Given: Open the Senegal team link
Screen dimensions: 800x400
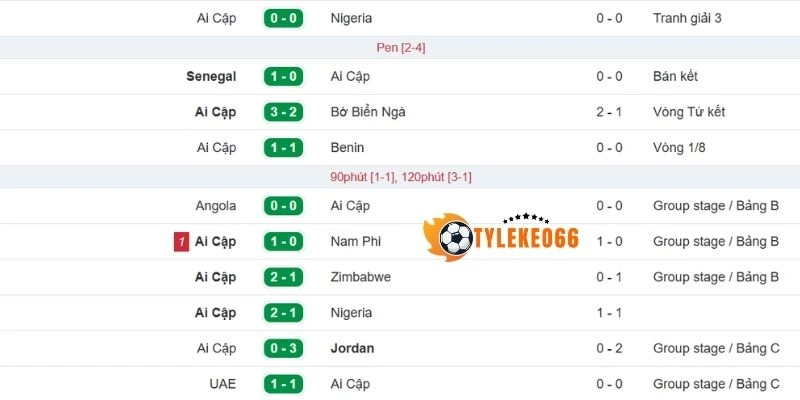Looking at the screenshot, I should (x=211, y=76).
